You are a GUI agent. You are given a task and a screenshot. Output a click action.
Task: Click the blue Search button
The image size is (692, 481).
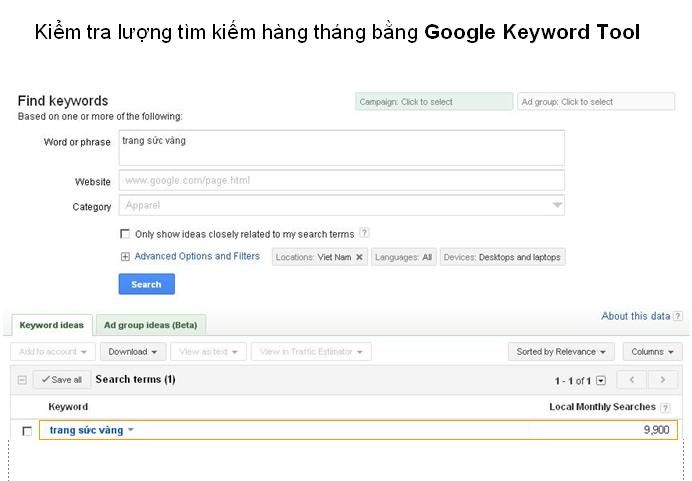146,284
